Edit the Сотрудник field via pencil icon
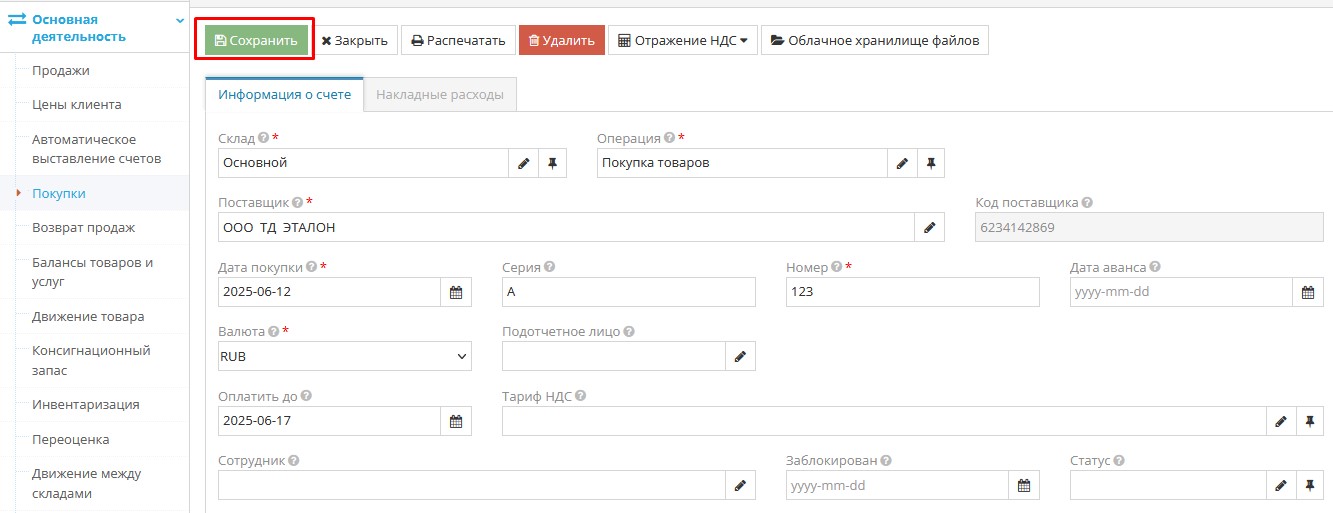Screen dimensions: 1333x513 tap(740, 485)
